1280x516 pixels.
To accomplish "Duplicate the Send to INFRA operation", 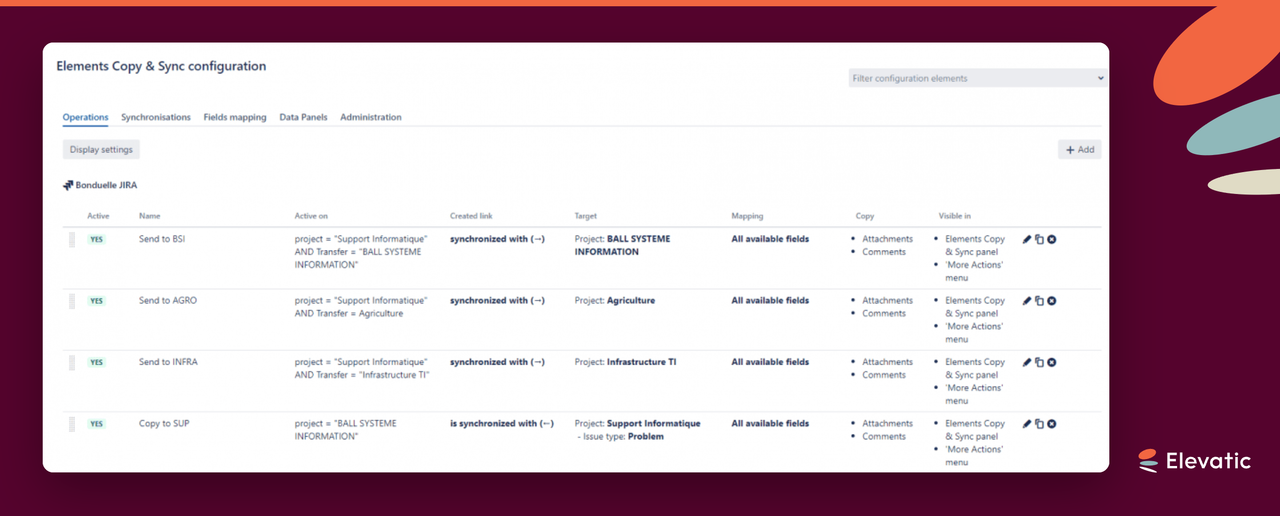I will point(1039,362).
